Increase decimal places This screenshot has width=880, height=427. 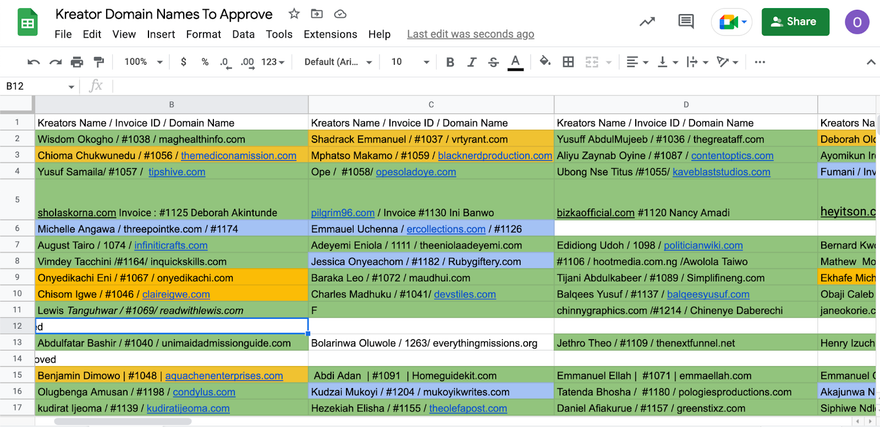(247, 62)
